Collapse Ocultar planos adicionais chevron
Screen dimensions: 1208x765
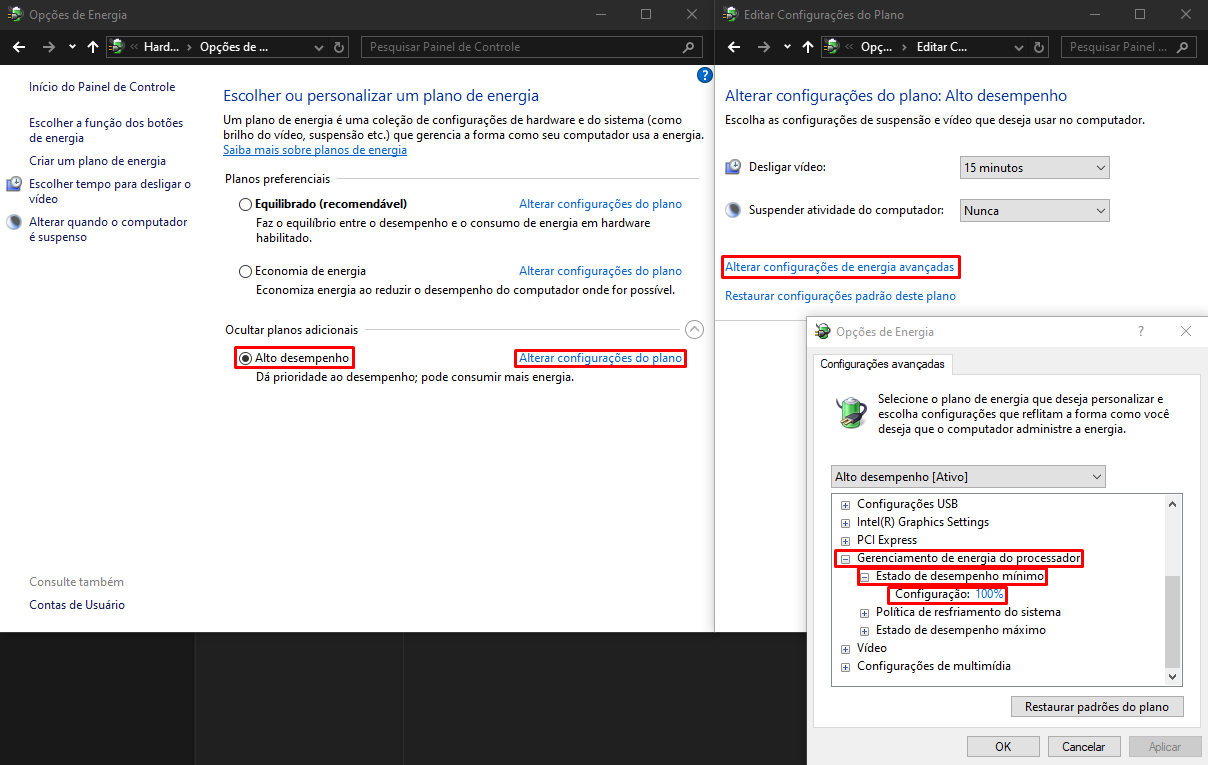point(694,329)
